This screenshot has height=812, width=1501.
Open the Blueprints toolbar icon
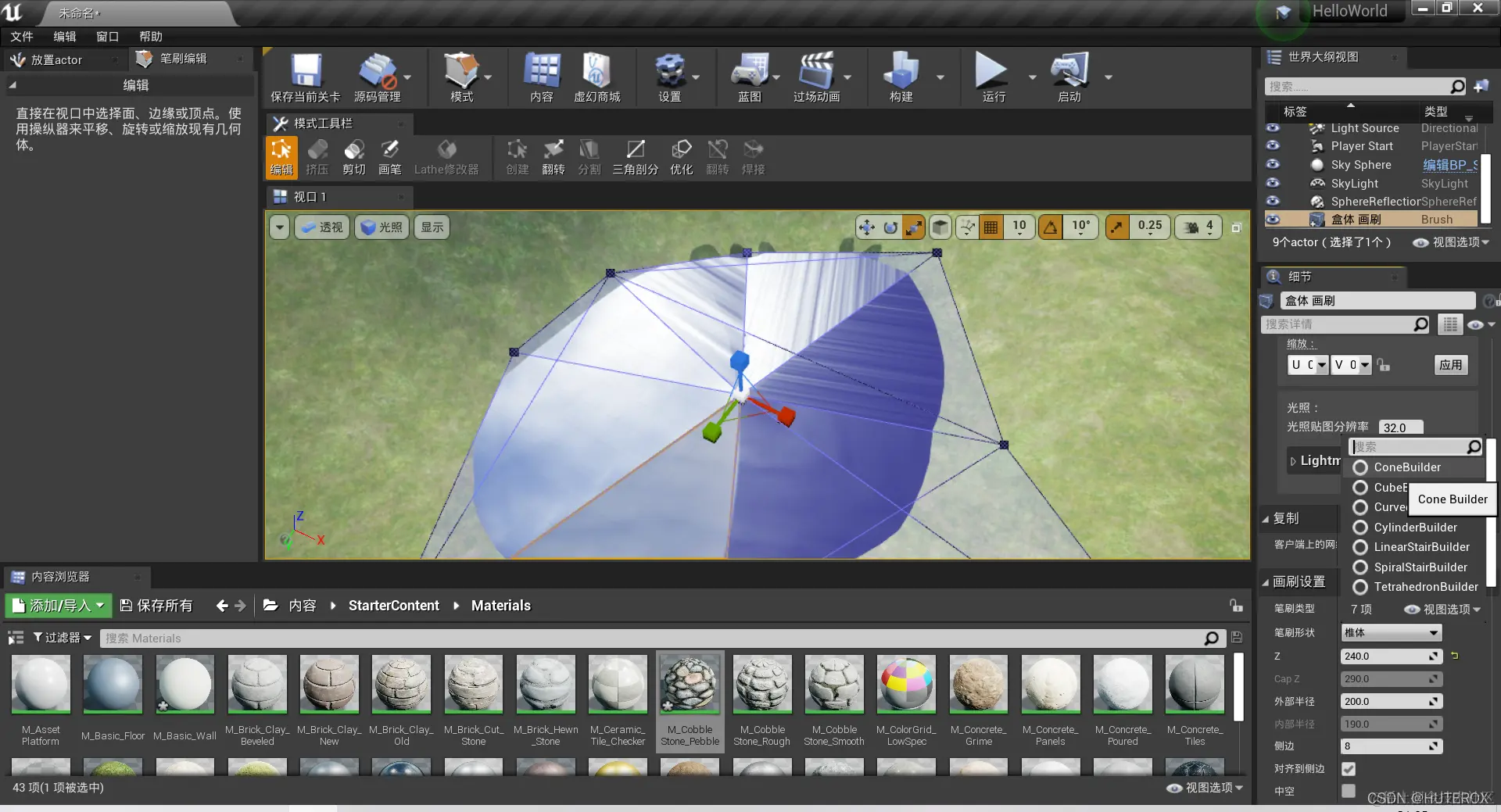(x=750, y=77)
